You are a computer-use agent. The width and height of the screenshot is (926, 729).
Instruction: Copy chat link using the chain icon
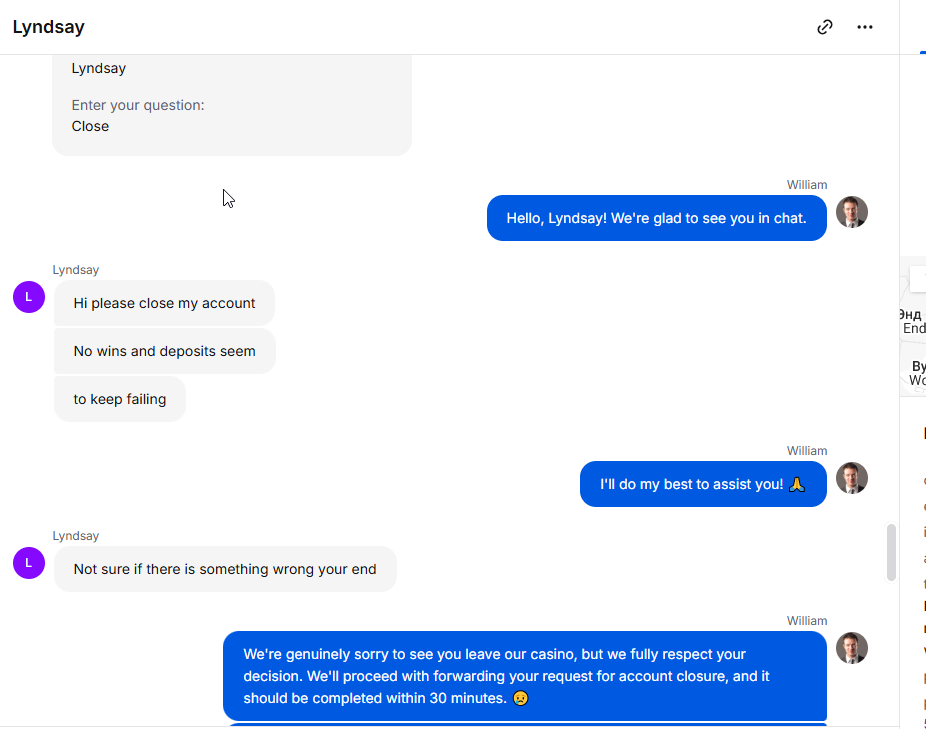point(824,27)
